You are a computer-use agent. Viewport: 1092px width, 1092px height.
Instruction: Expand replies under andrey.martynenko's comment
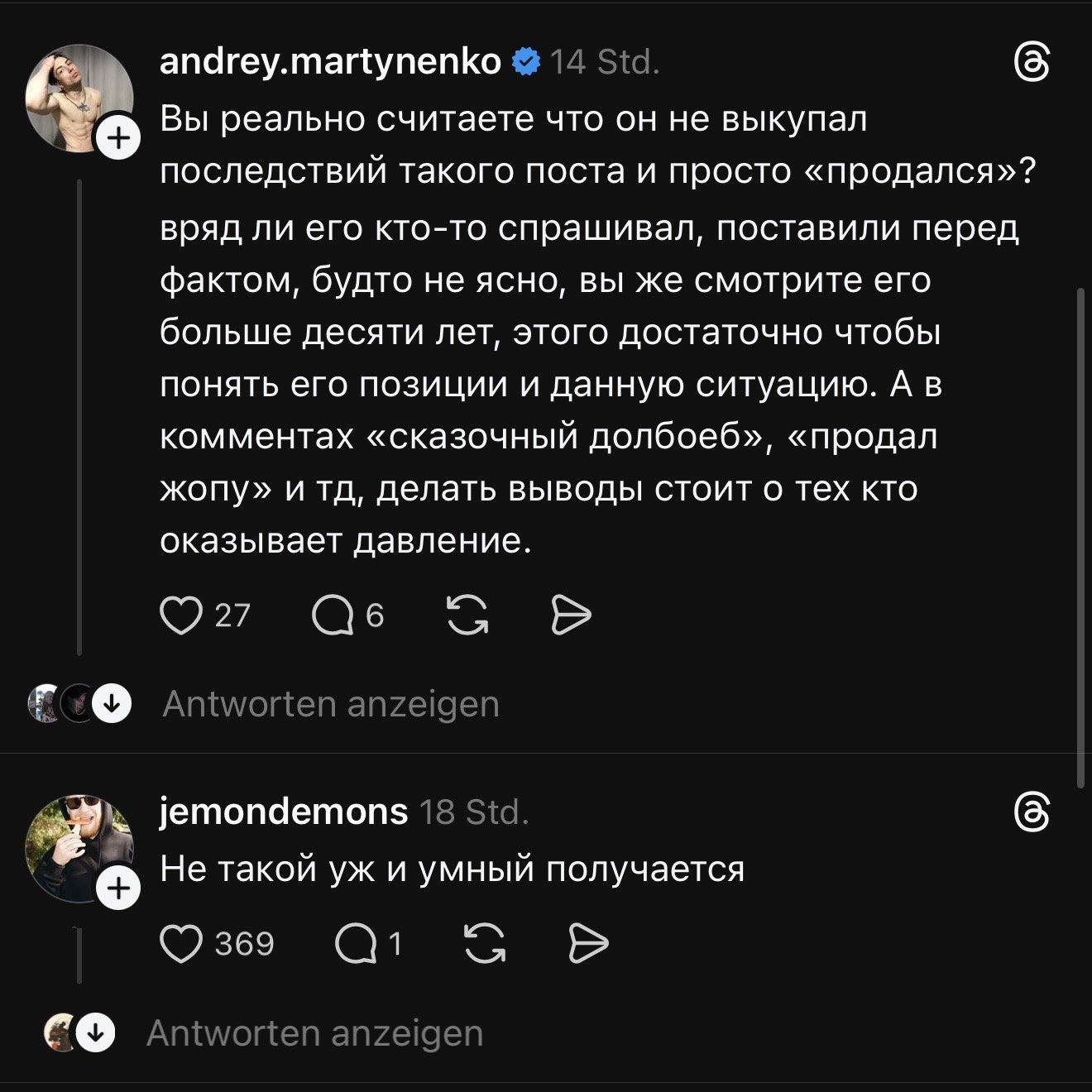331,705
